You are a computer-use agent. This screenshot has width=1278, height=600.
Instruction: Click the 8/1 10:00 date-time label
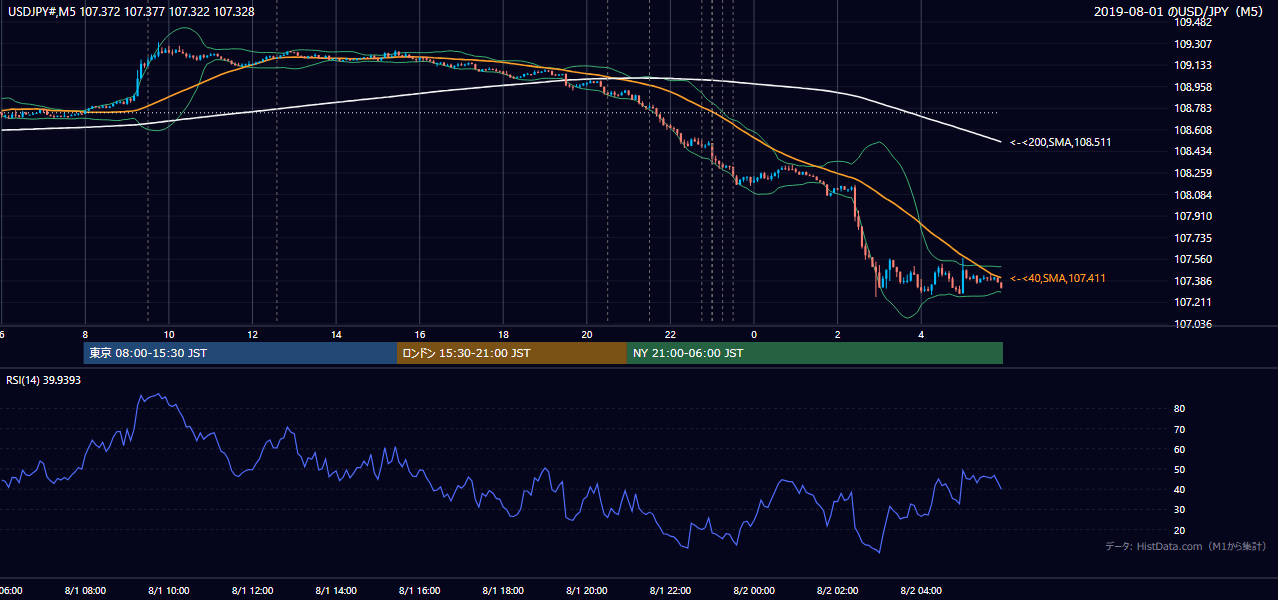pyautogui.click(x=169, y=591)
